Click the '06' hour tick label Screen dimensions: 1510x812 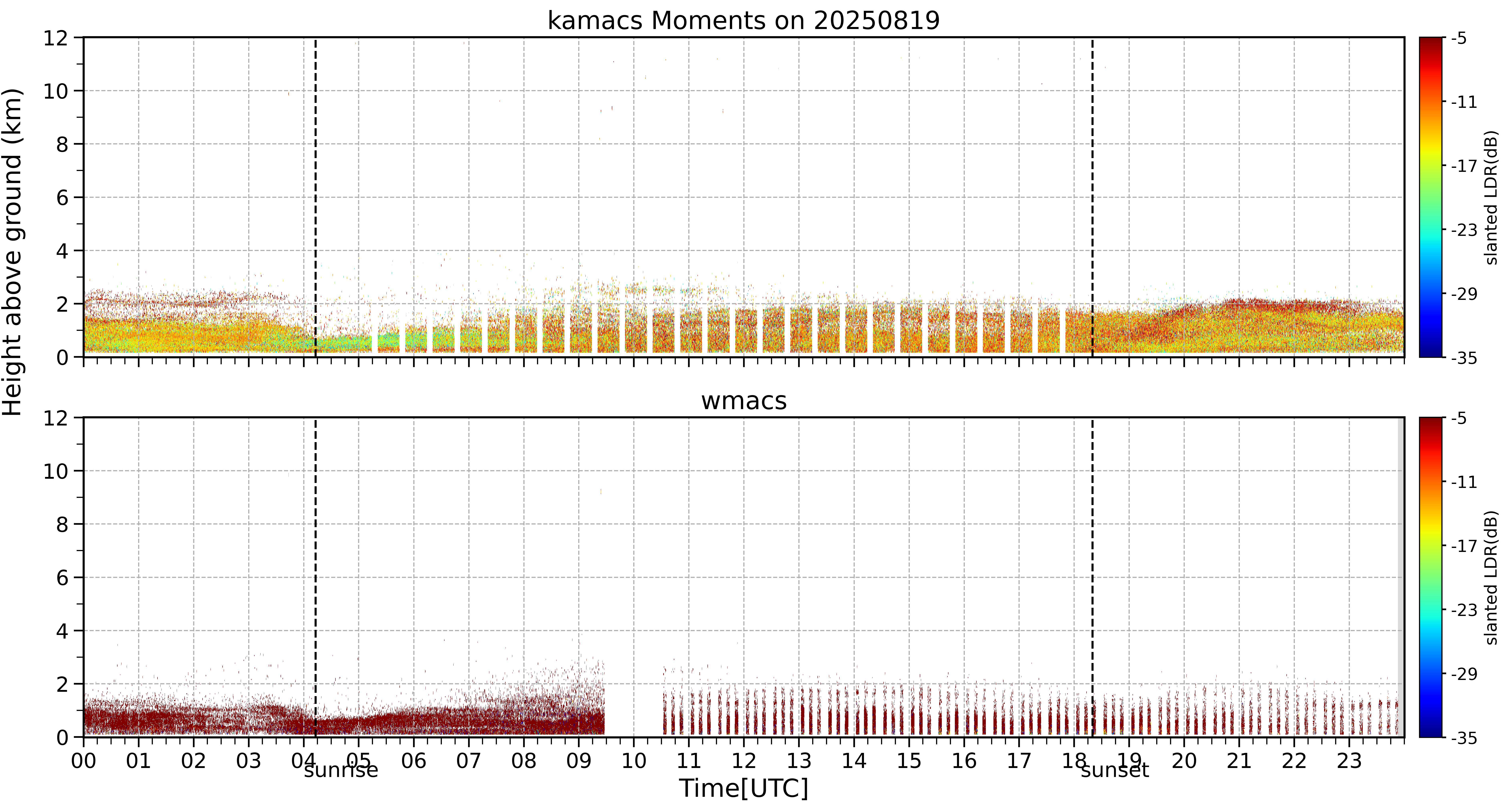point(414,761)
